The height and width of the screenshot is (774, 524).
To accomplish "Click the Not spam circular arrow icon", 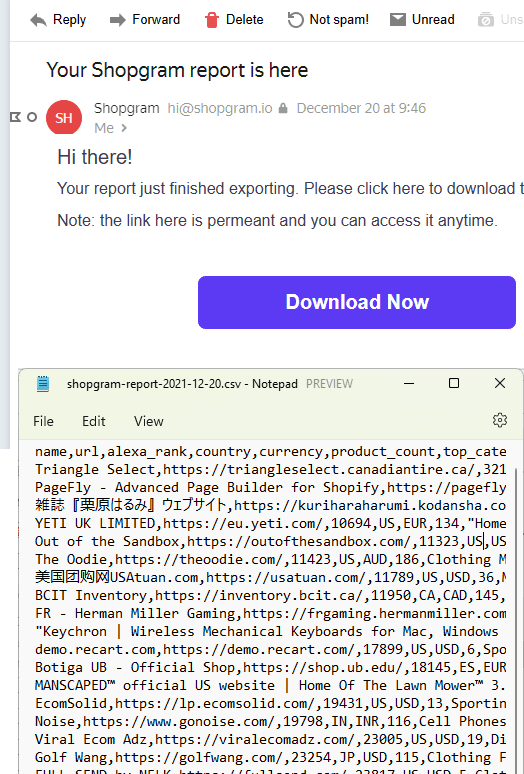I will tap(295, 20).
